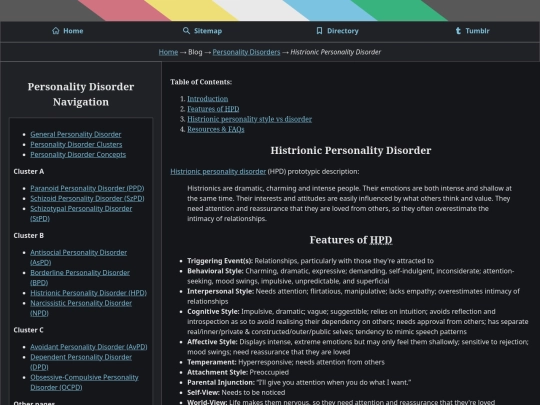Click the Interpersonal Style bullet label
This screenshot has width=540, height=405.
pyautogui.click(x=220, y=291)
